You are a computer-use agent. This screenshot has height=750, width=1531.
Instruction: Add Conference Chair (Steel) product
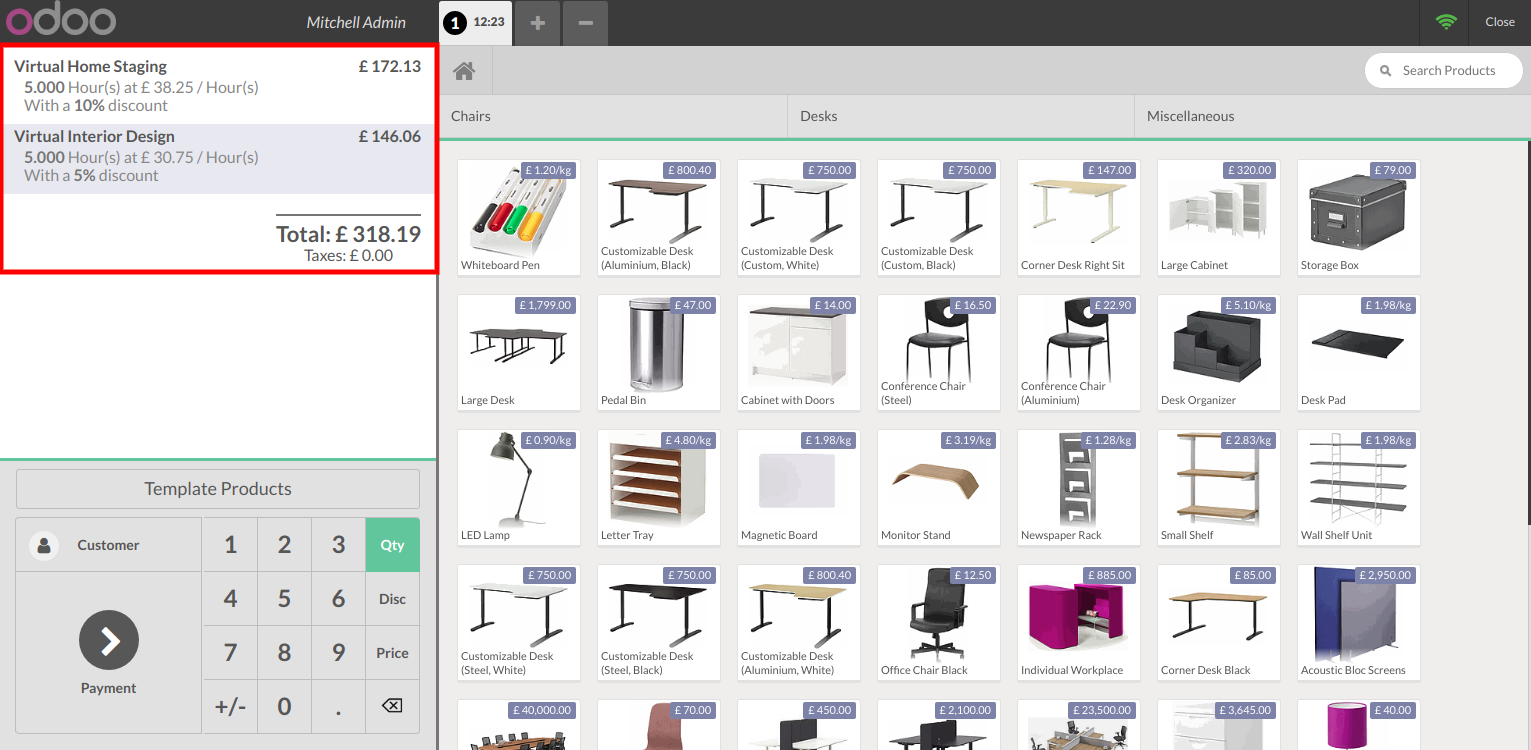click(x=939, y=352)
